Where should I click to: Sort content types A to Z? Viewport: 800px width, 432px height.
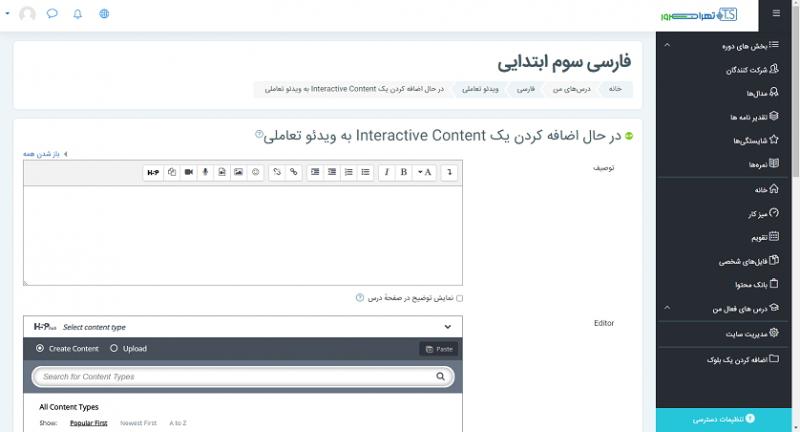(x=178, y=423)
